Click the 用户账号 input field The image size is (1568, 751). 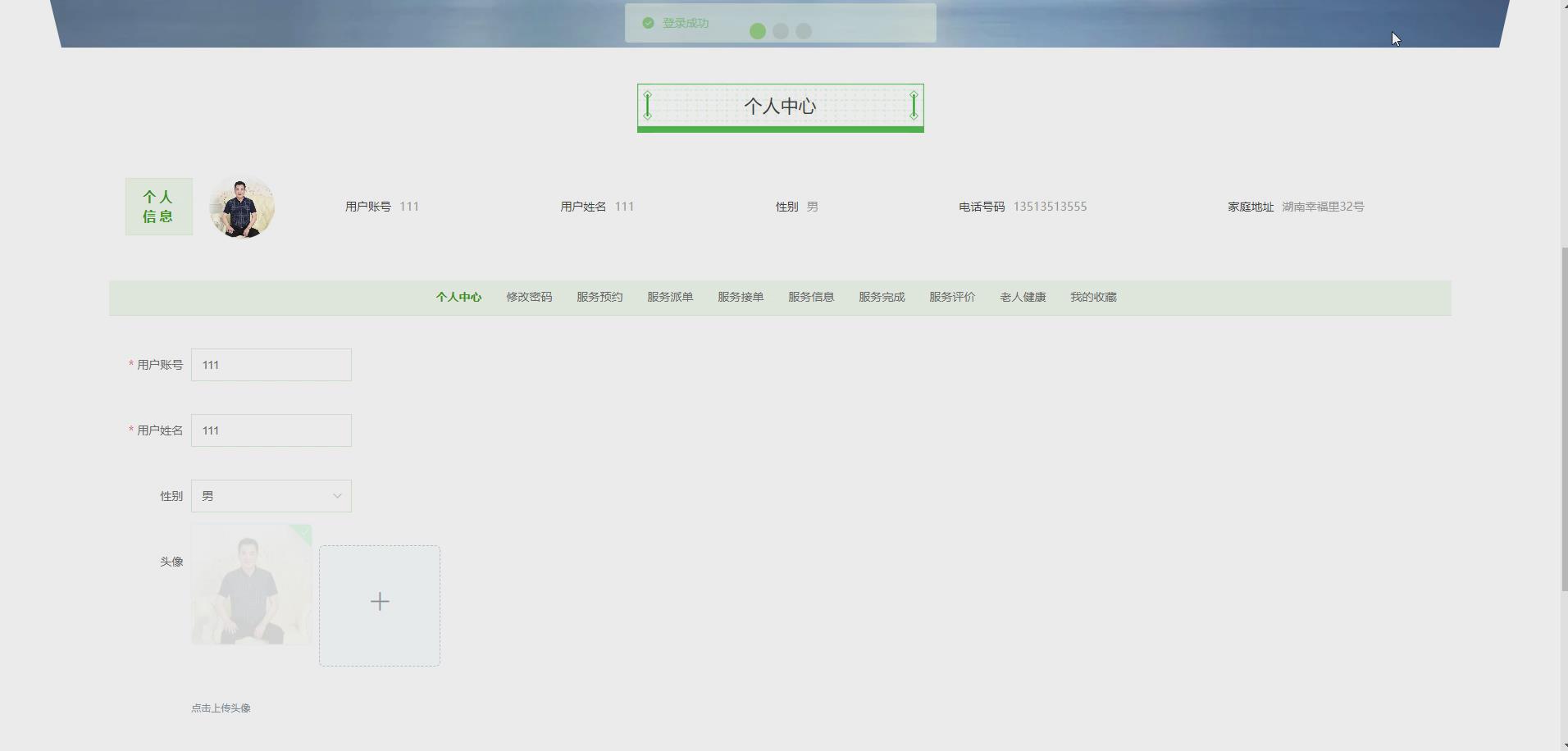pos(271,364)
